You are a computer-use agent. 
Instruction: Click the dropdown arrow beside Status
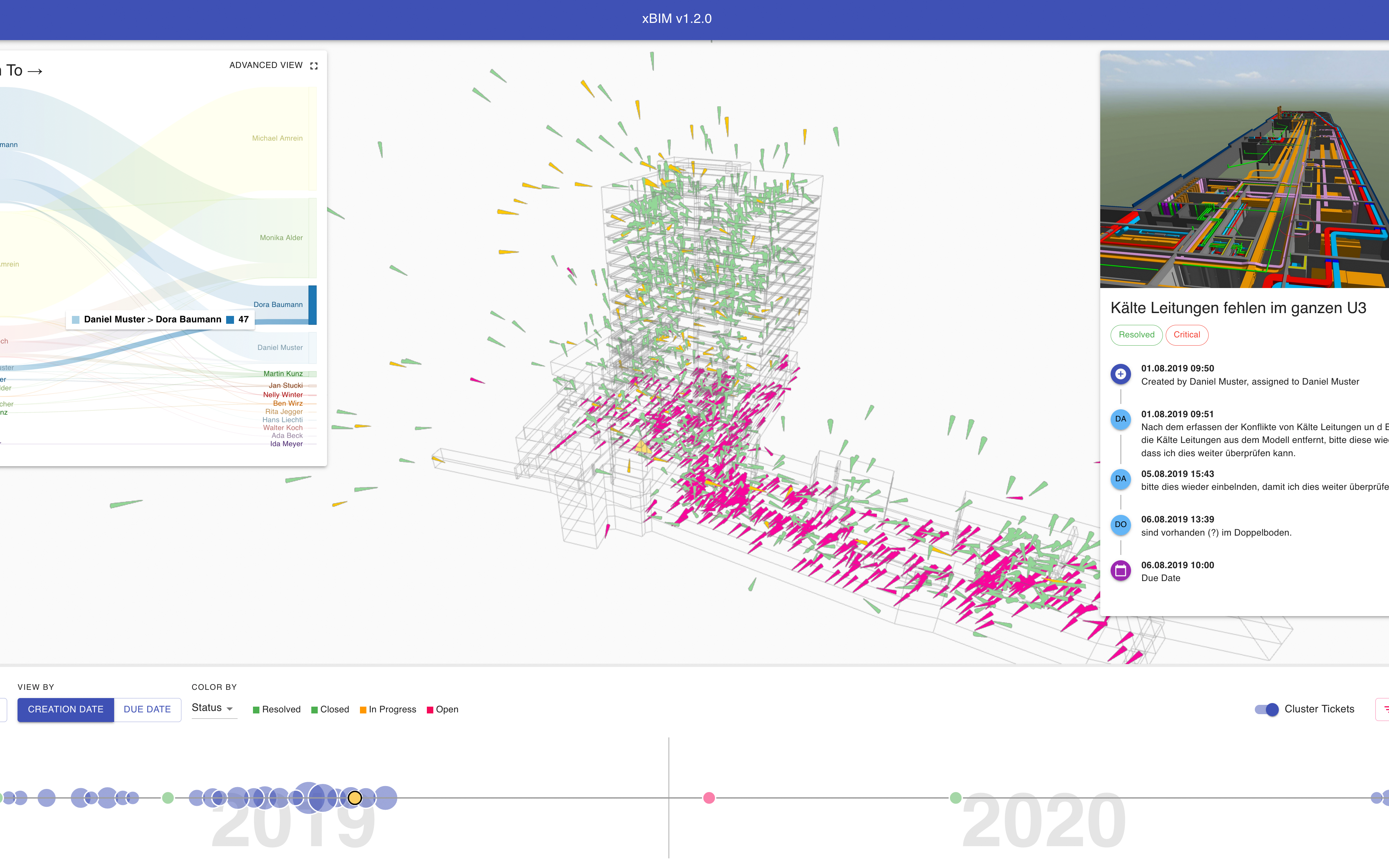[x=230, y=708]
